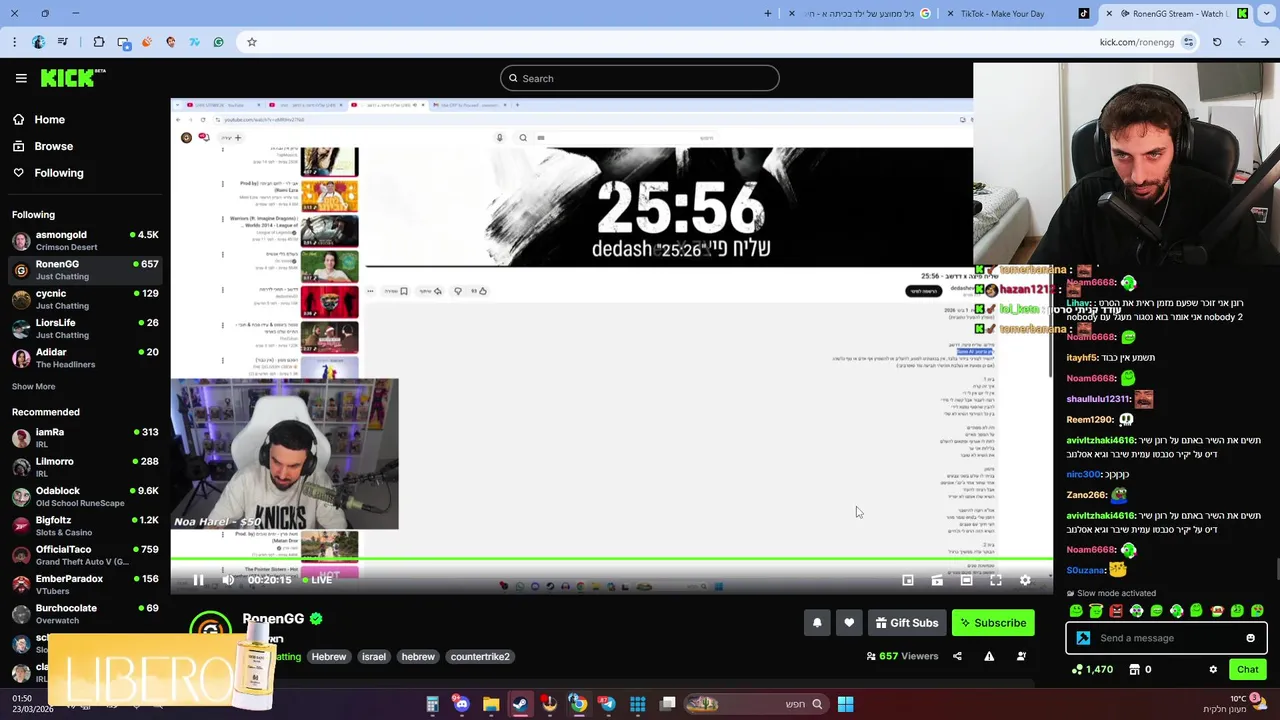Mute the stream volume
The width and height of the screenshot is (1280, 720).
(228, 580)
